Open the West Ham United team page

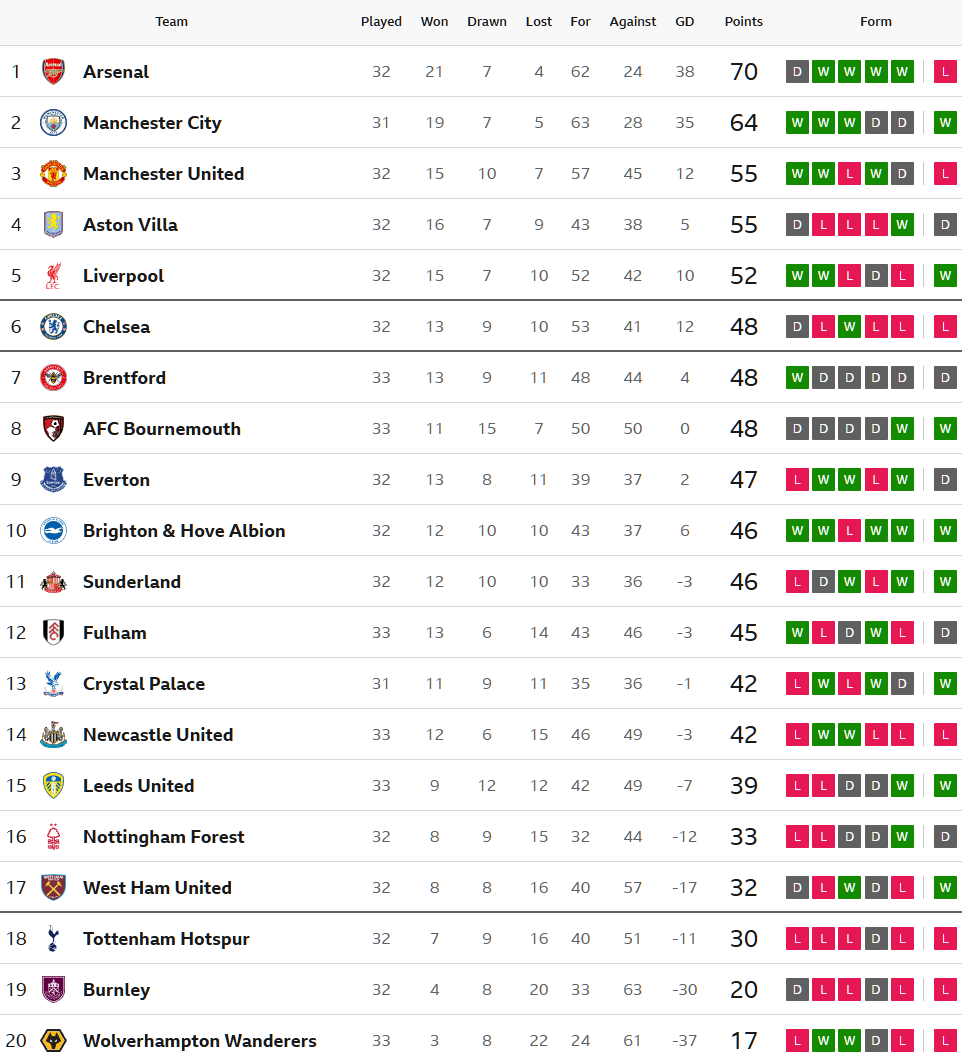coord(157,887)
